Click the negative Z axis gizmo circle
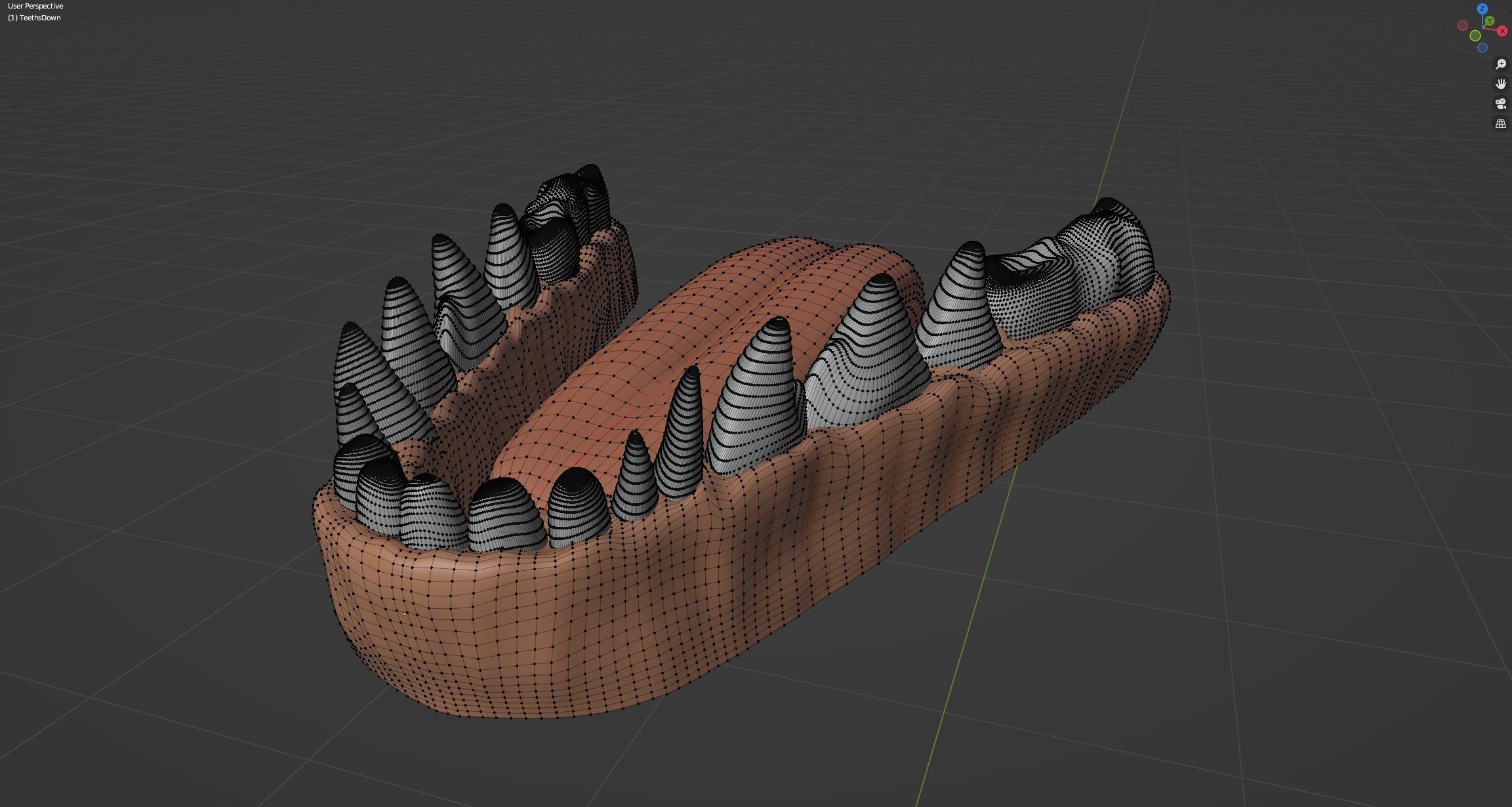This screenshot has width=1512, height=807. tap(1482, 48)
